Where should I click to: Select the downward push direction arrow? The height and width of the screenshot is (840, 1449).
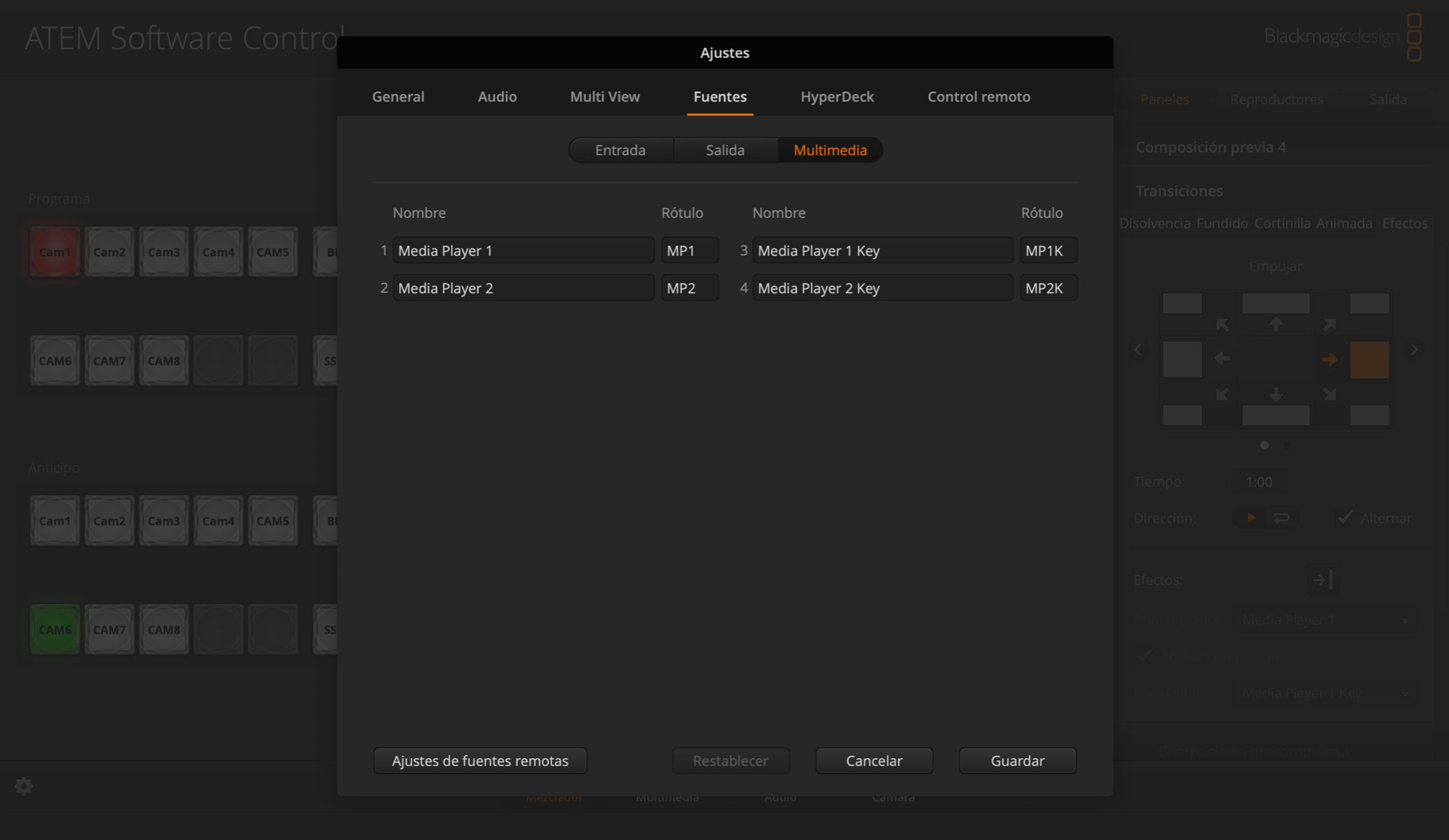1276,396
